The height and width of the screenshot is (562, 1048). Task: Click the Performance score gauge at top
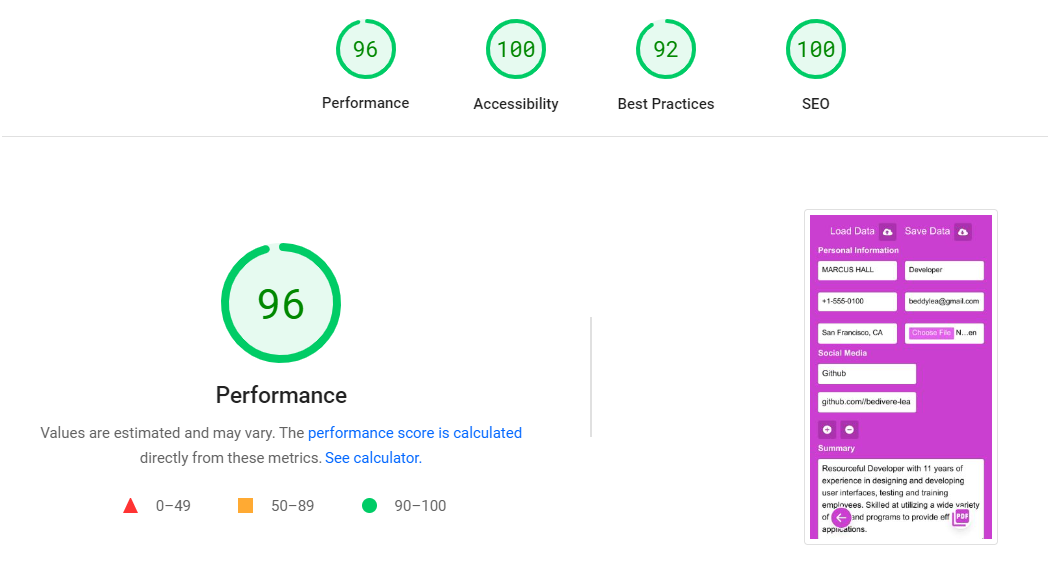point(365,49)
